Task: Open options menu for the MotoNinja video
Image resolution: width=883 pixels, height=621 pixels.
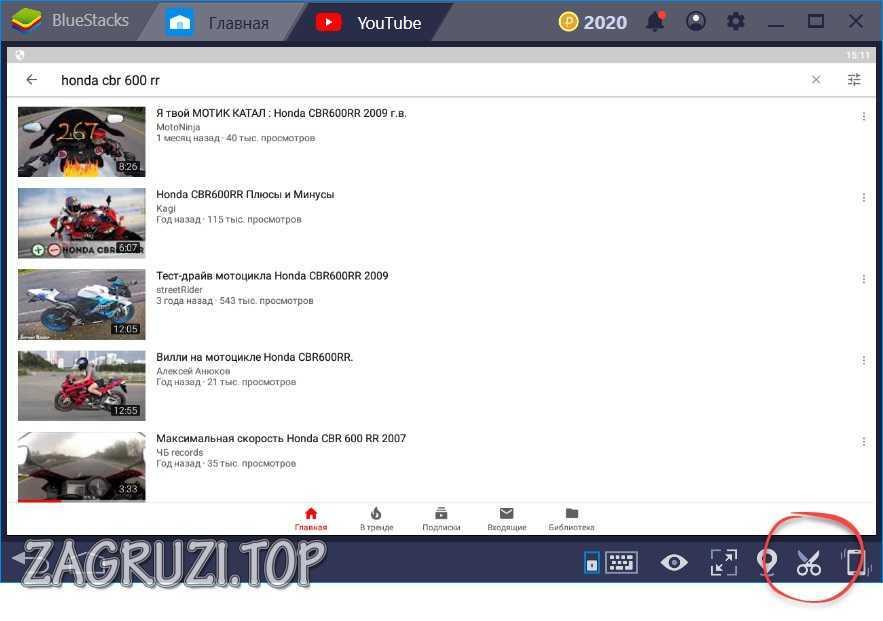Action: click(x=863, y=117)
